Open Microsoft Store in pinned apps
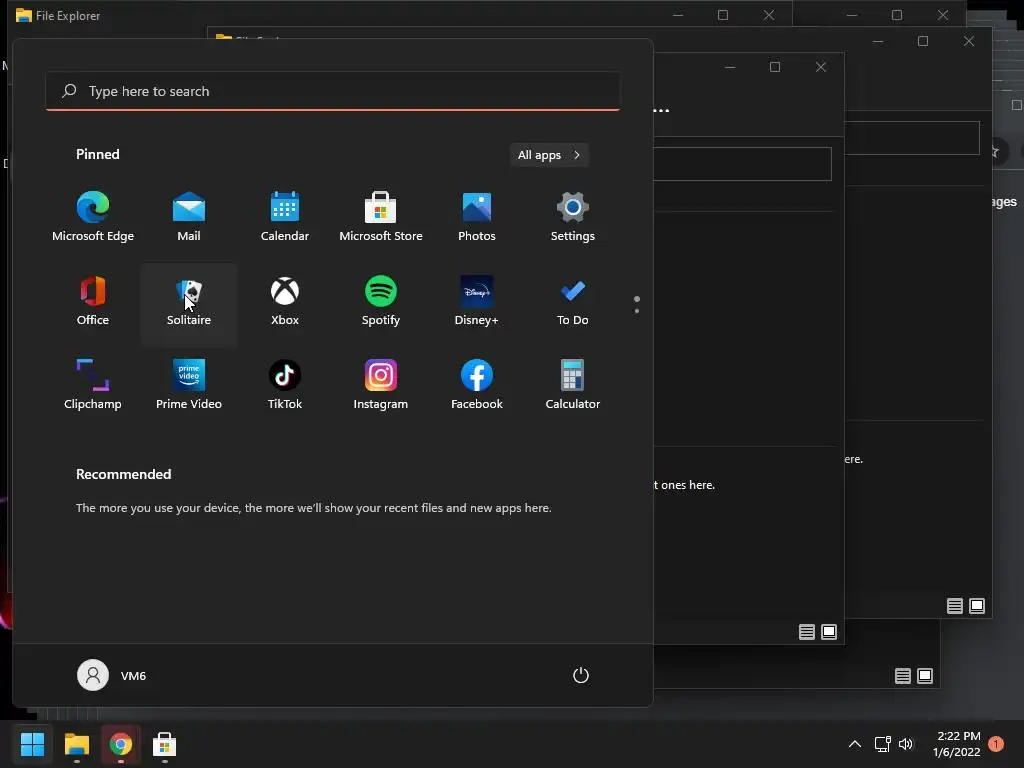The height and width of the screenshot is (768, 1024). [x=381, y=217]
